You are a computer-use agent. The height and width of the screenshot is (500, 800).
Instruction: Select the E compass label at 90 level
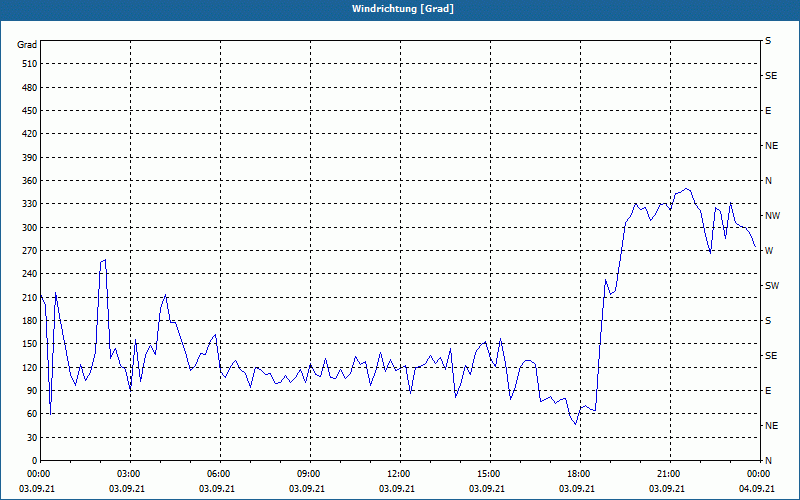[768, 391]
